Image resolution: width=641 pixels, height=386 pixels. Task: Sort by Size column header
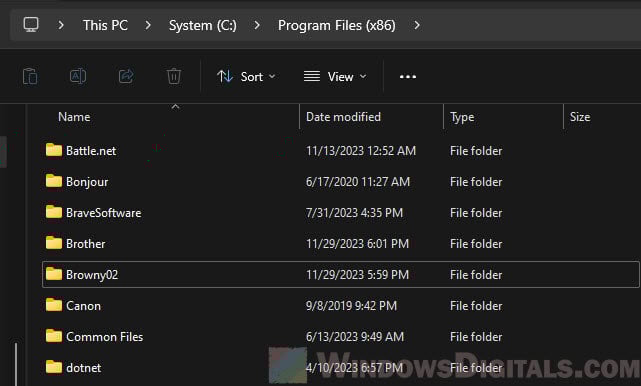[x=580, y=117]
